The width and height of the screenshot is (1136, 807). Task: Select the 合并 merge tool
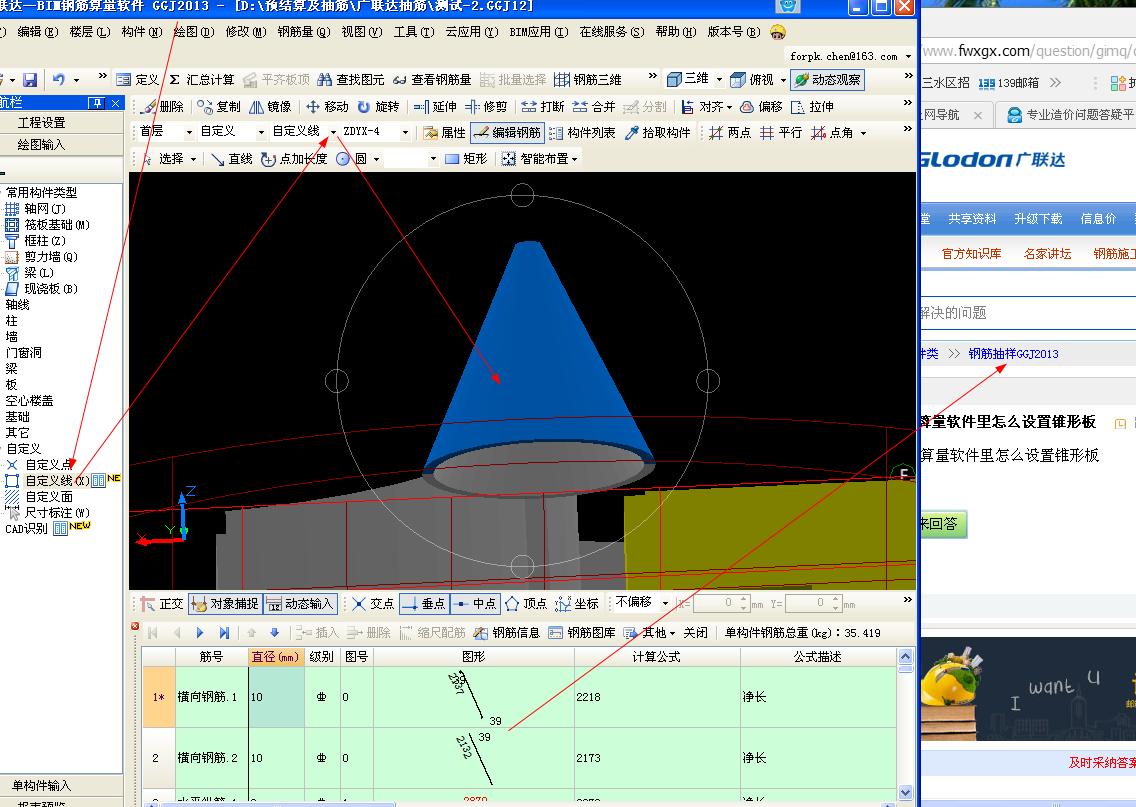pos(593,106)
